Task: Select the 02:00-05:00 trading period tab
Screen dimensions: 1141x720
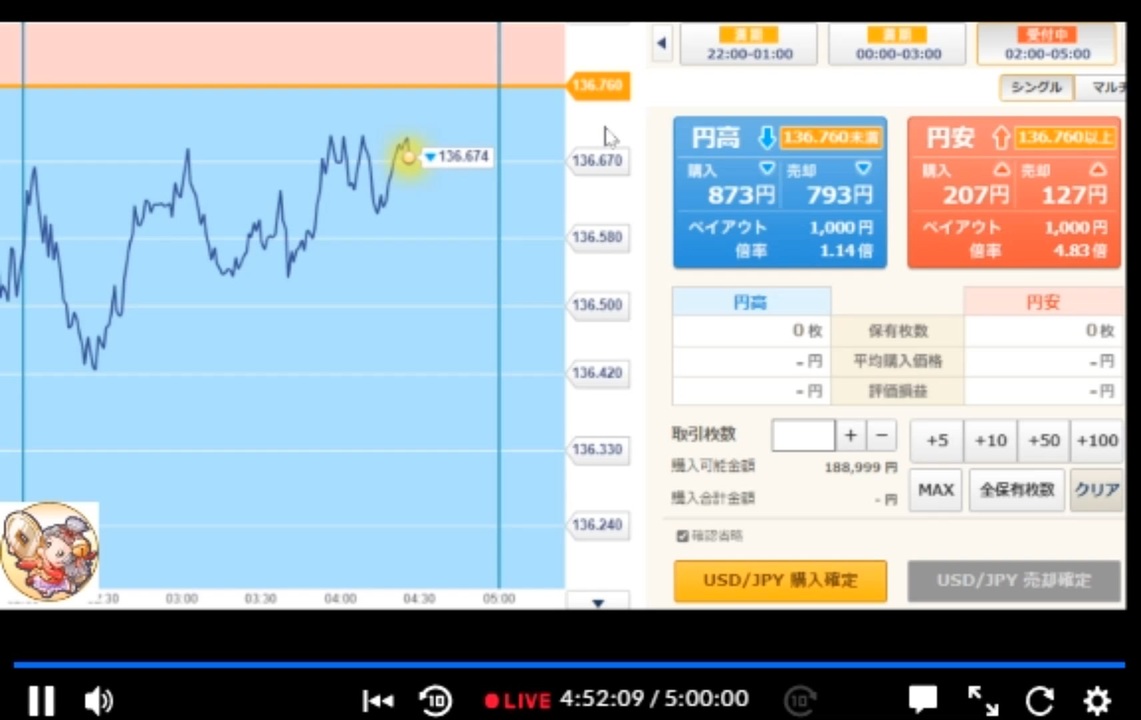Action: coord(1046,44)
